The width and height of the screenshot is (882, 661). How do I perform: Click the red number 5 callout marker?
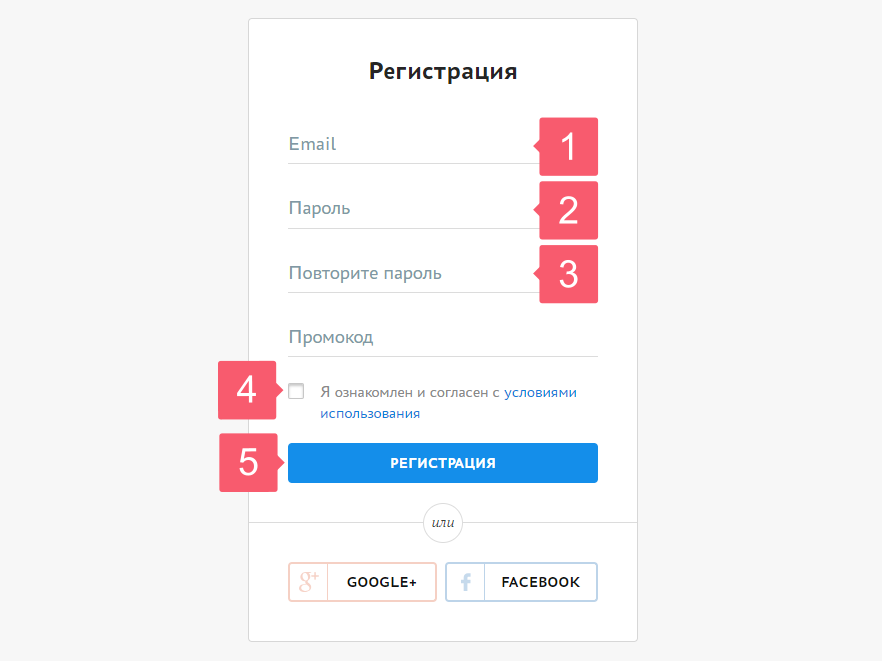point(250,462)
